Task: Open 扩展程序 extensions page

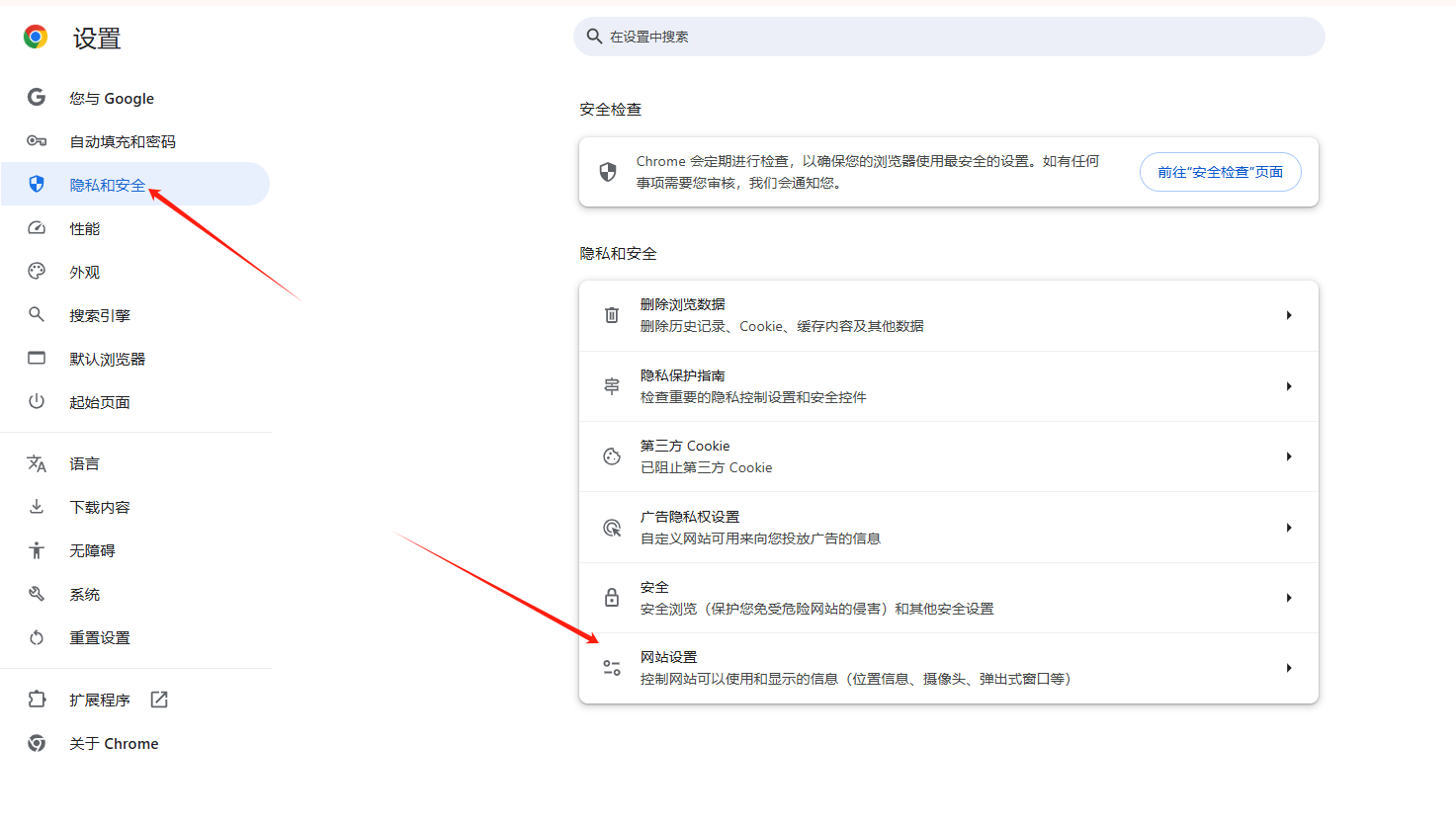Action: [x=135, y=700]
